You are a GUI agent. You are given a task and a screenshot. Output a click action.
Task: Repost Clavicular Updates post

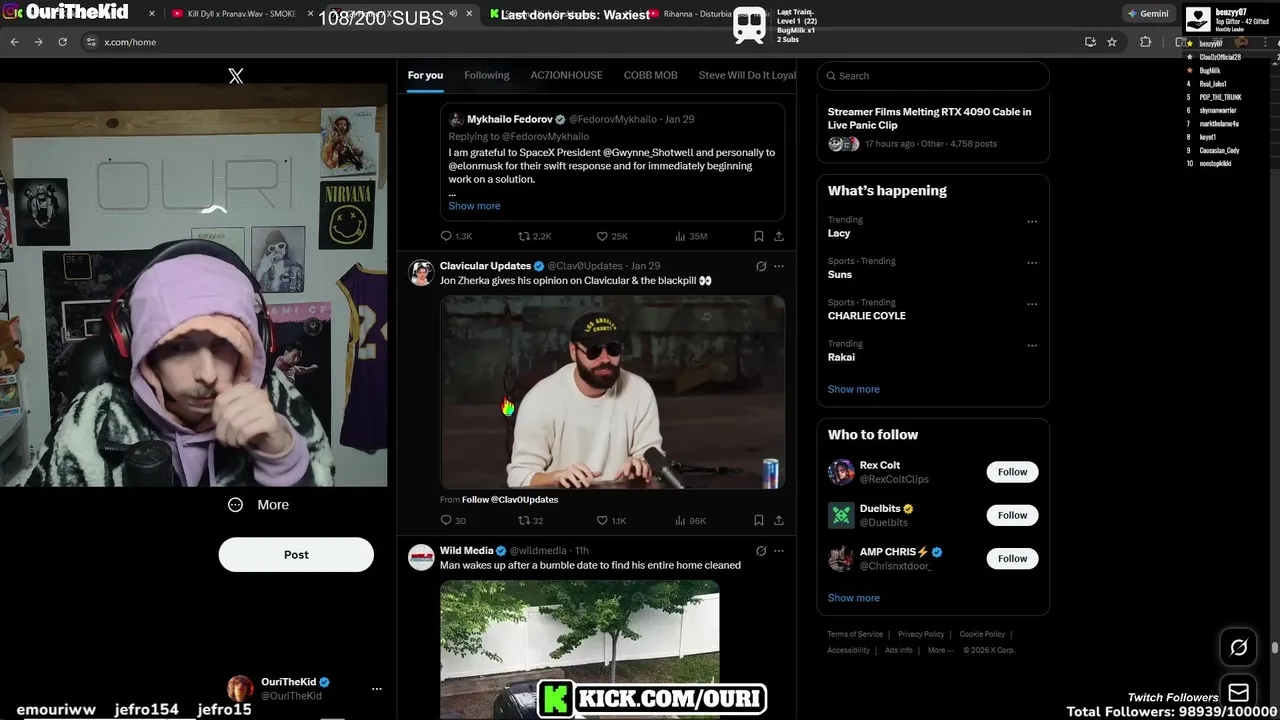(x=530, y=520)
